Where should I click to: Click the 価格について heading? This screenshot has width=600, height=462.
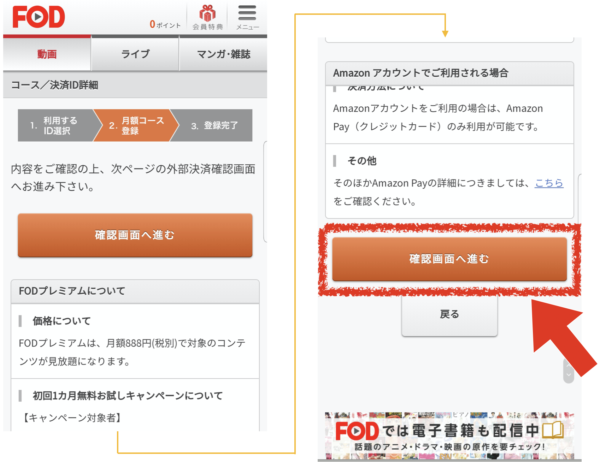(62, 321)
